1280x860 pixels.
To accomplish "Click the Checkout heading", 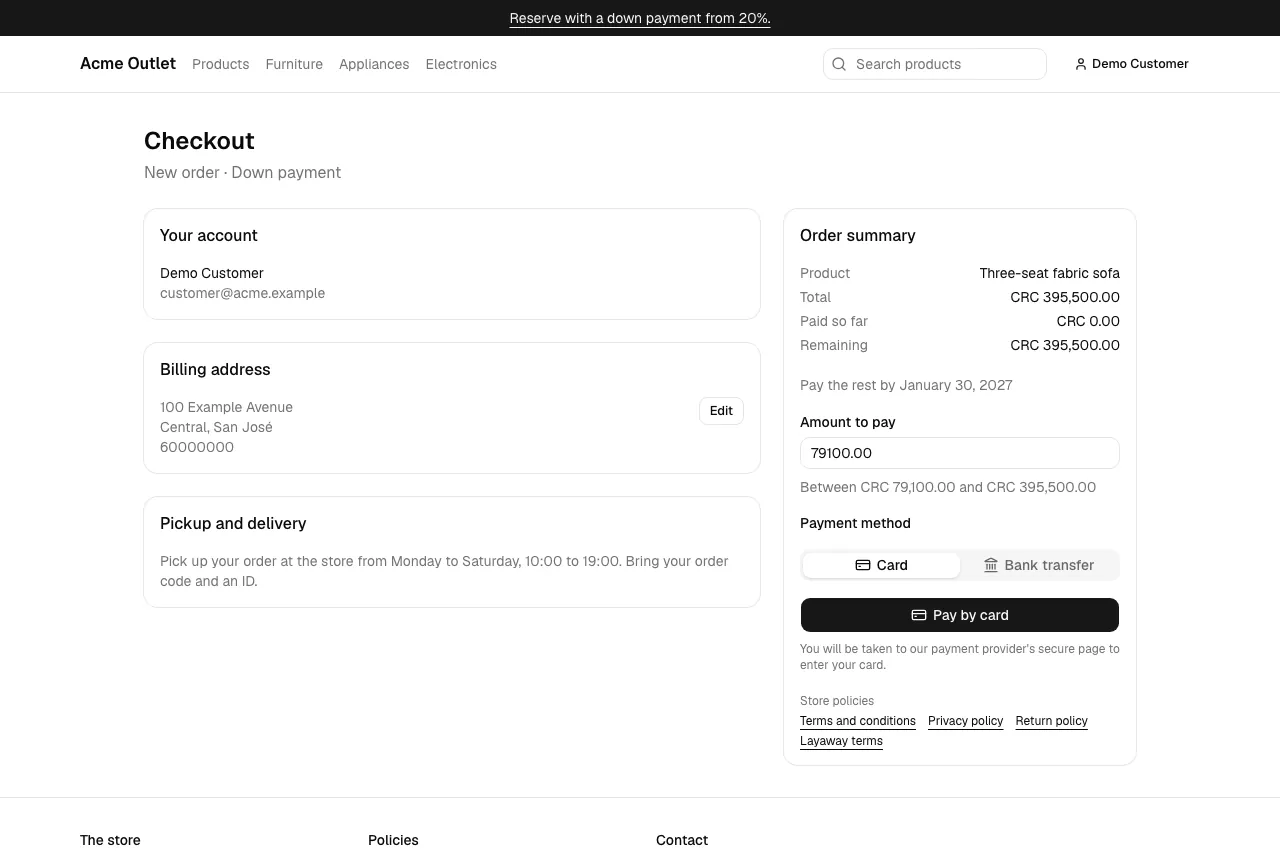I will pos(199,141).
